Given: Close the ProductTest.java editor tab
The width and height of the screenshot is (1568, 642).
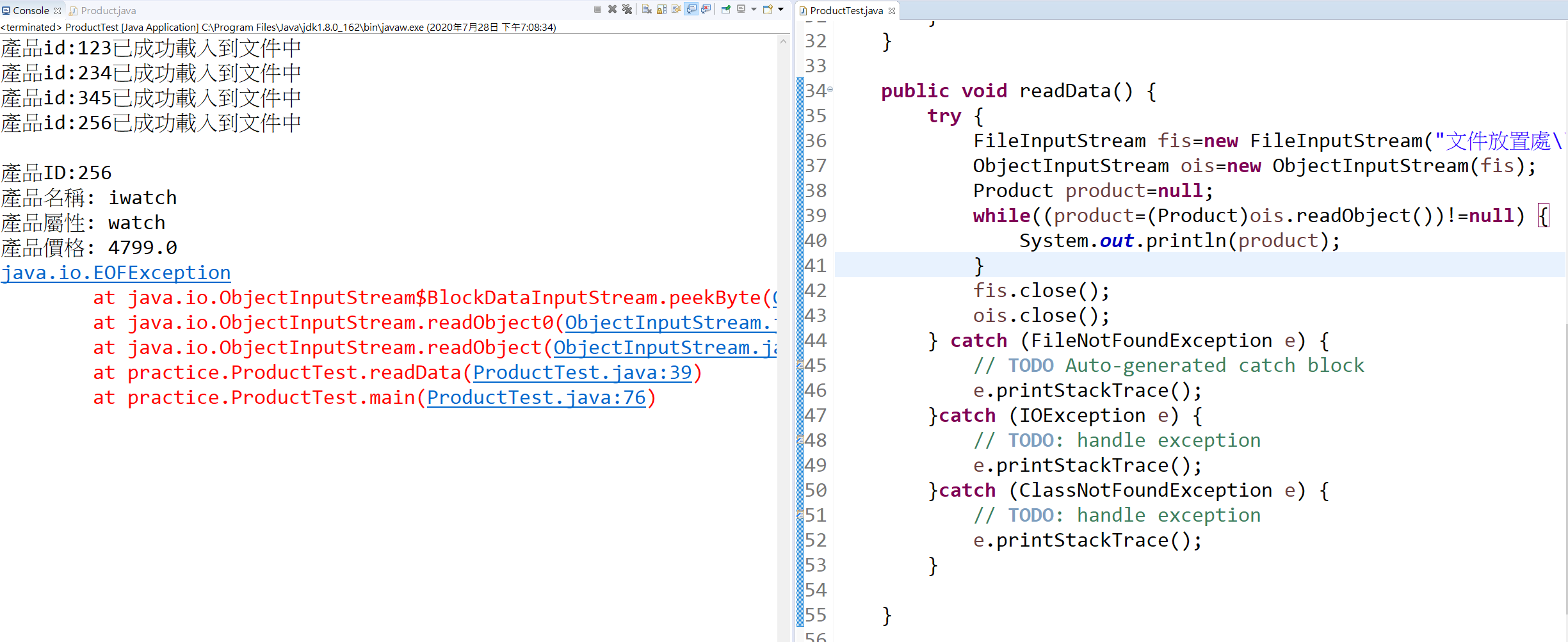Looking at the screenshot, I should (x=892, y=10).
